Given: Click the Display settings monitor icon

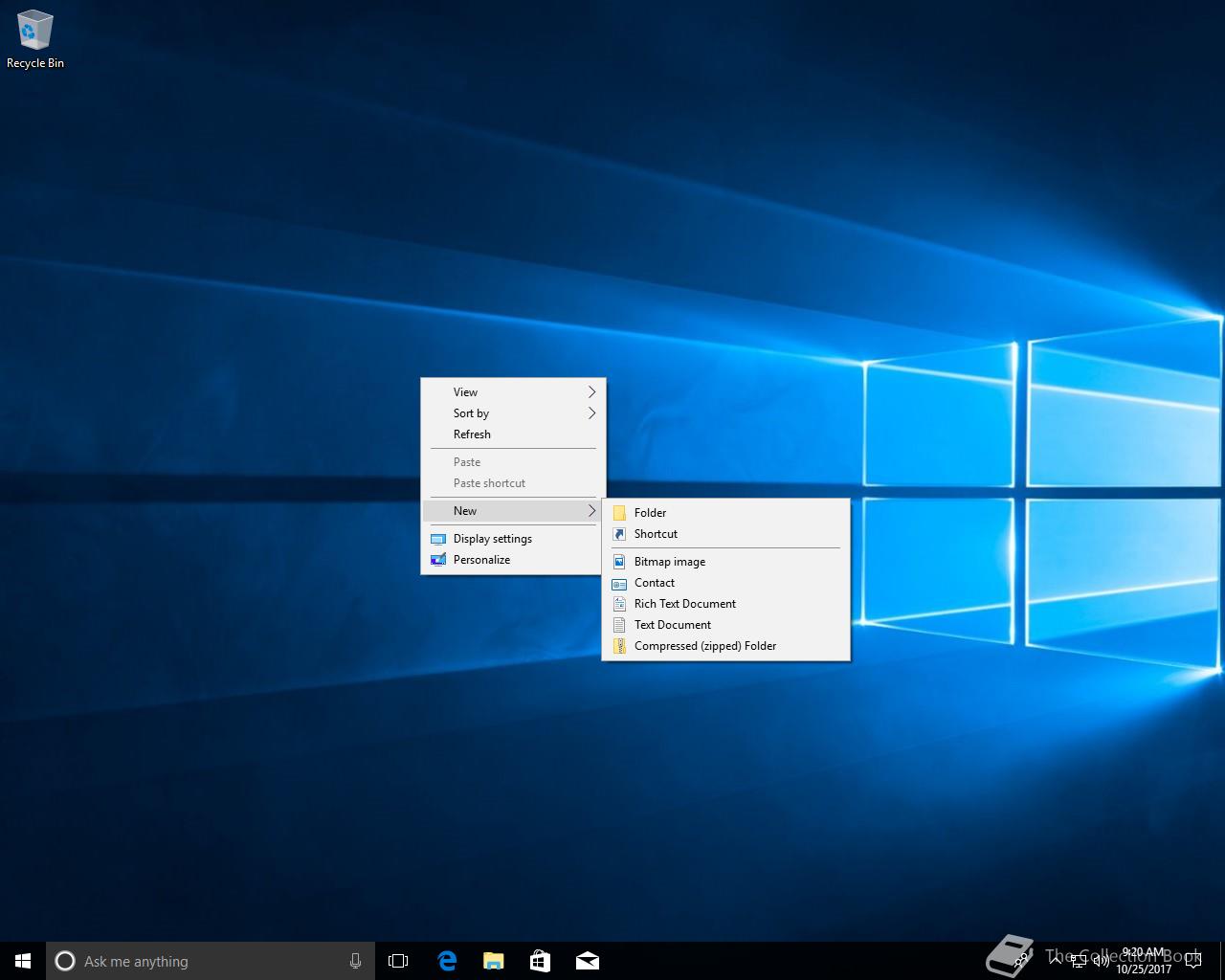Looking at the screenshot, I should point(438,539).
